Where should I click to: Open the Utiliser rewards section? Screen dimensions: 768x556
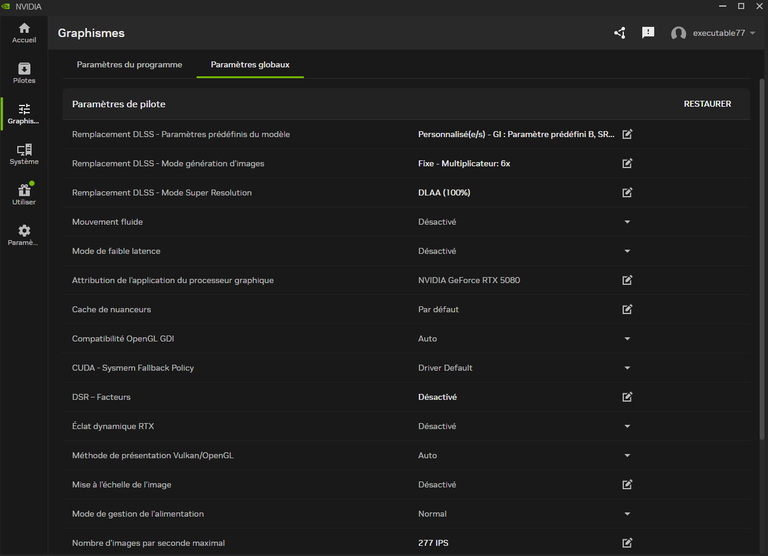coord(24,194)
